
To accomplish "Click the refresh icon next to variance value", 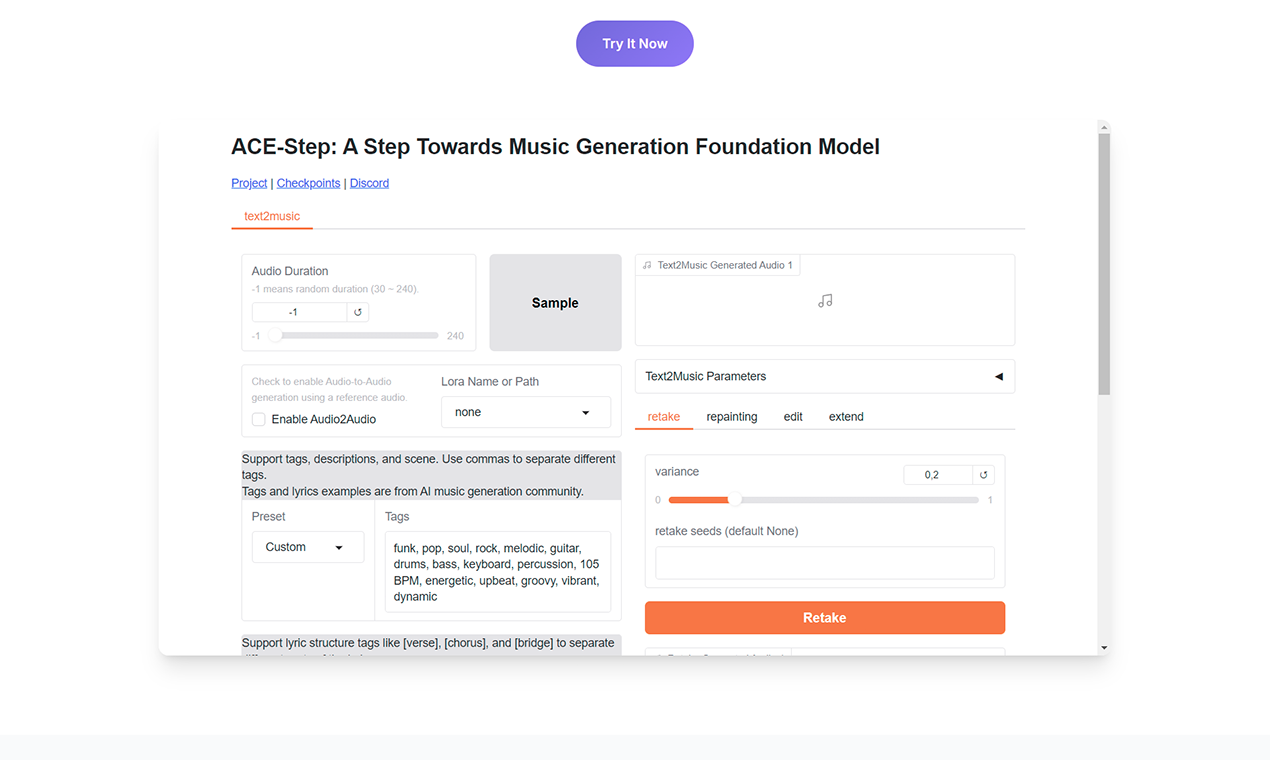I will pos(985,474).
